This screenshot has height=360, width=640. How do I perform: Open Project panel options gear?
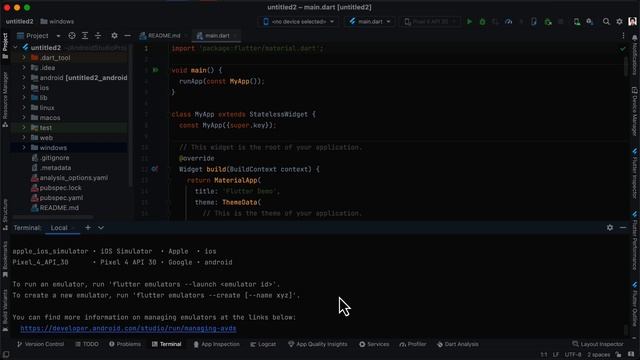pos(114,36)
